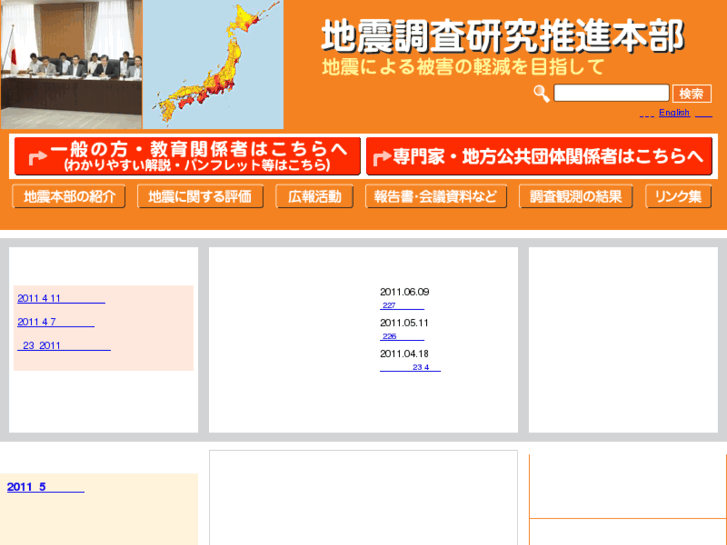This screenshot has width=727, height=545.
Task: Open the リンク集 menu
Action: coord(678,197)
